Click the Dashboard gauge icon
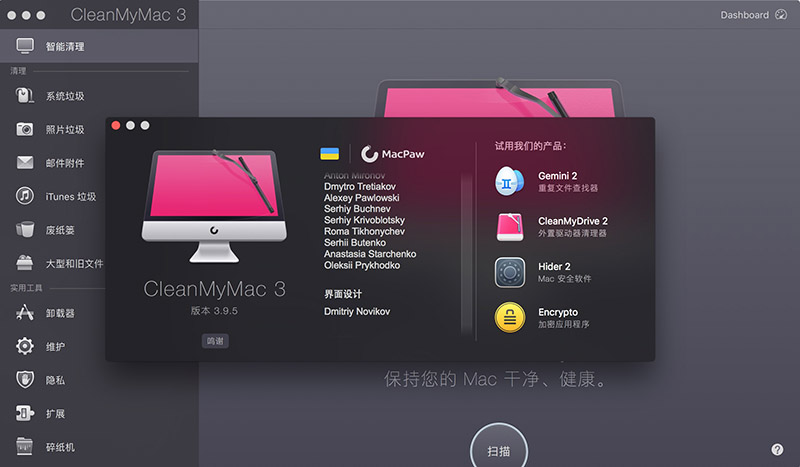The height and width of the screenshot is (467, 800). coord(781,15)
